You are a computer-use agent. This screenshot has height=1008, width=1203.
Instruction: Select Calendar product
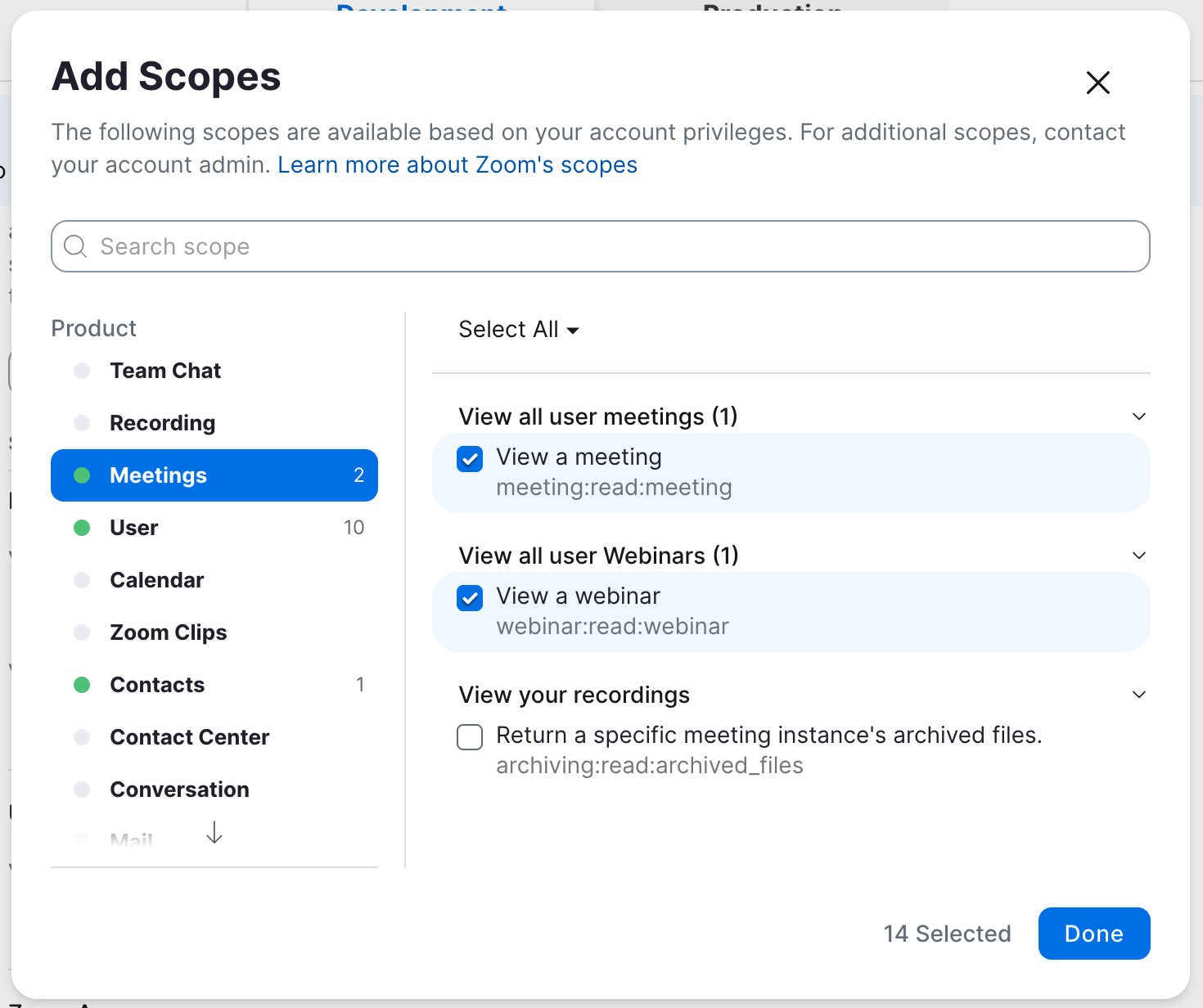click(x=214, y=580)
